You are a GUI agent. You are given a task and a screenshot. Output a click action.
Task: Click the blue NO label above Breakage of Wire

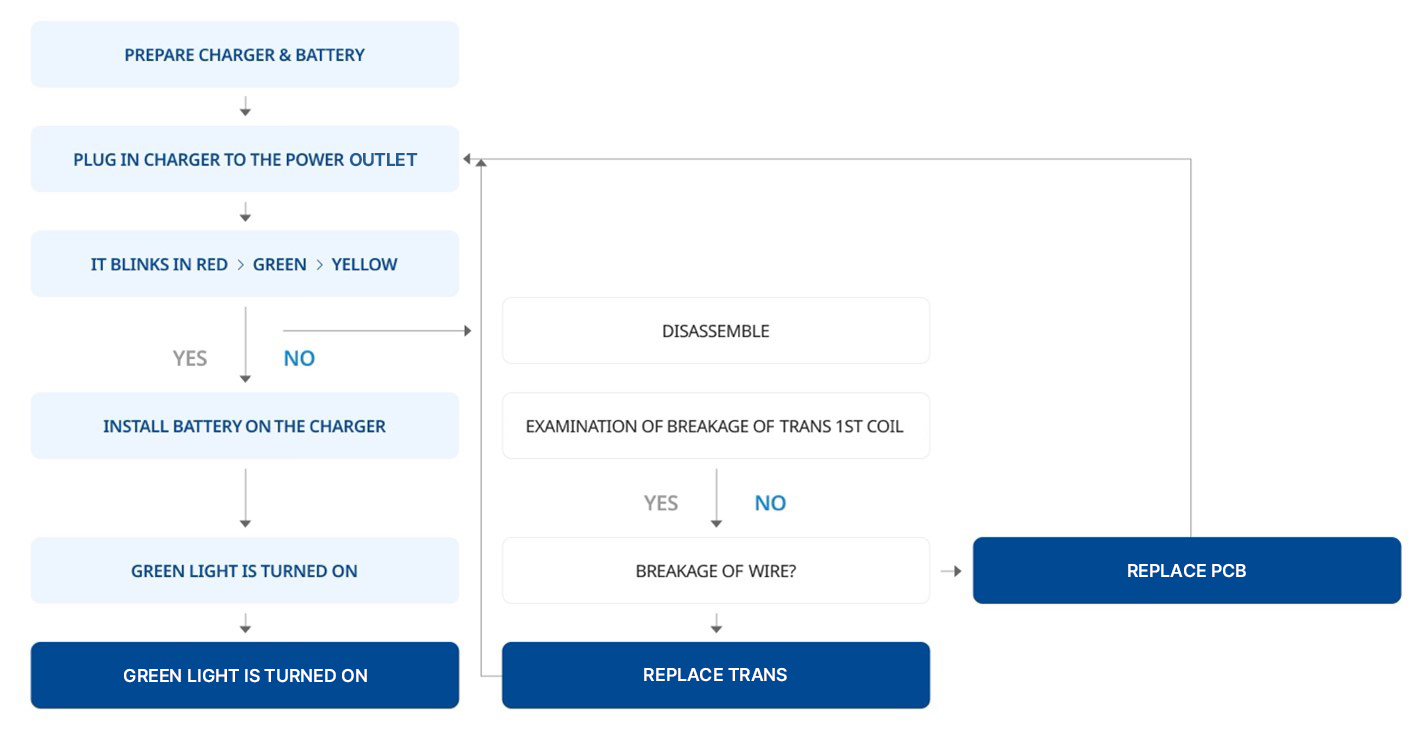770,503
